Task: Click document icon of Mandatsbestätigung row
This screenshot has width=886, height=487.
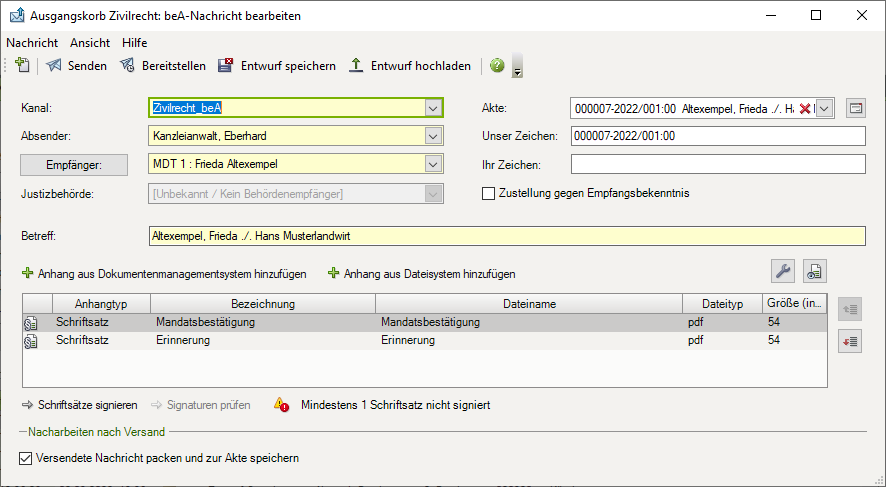Action: point(31,323)
